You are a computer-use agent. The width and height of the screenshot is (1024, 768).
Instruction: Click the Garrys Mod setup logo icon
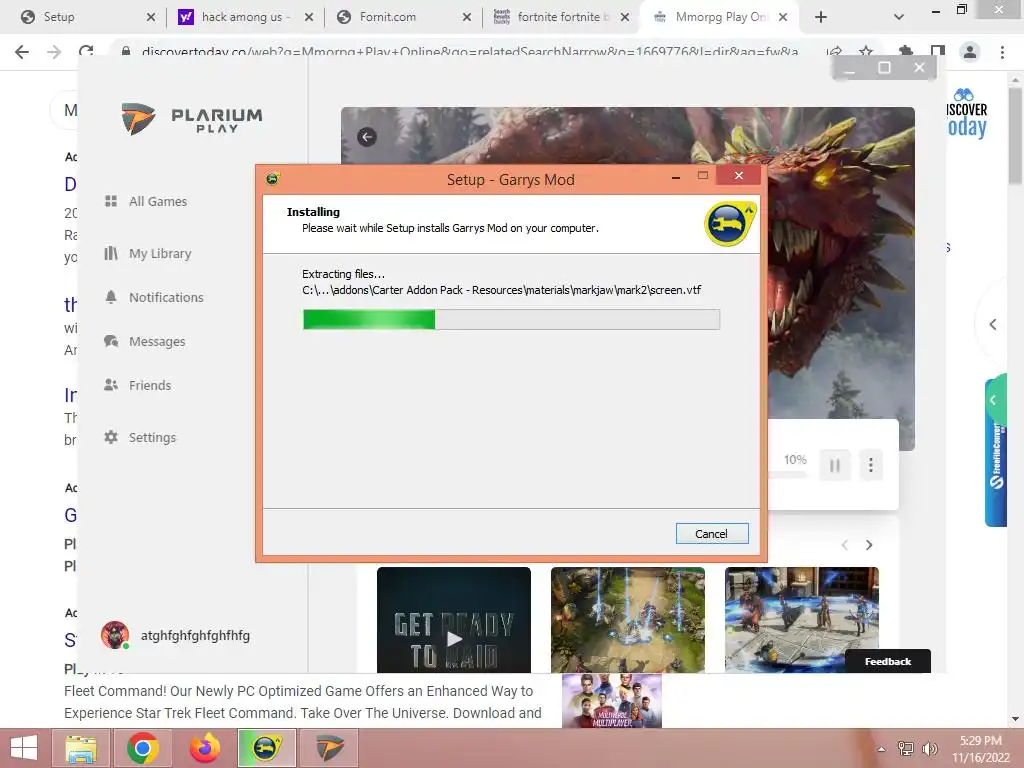pos(730,224)
